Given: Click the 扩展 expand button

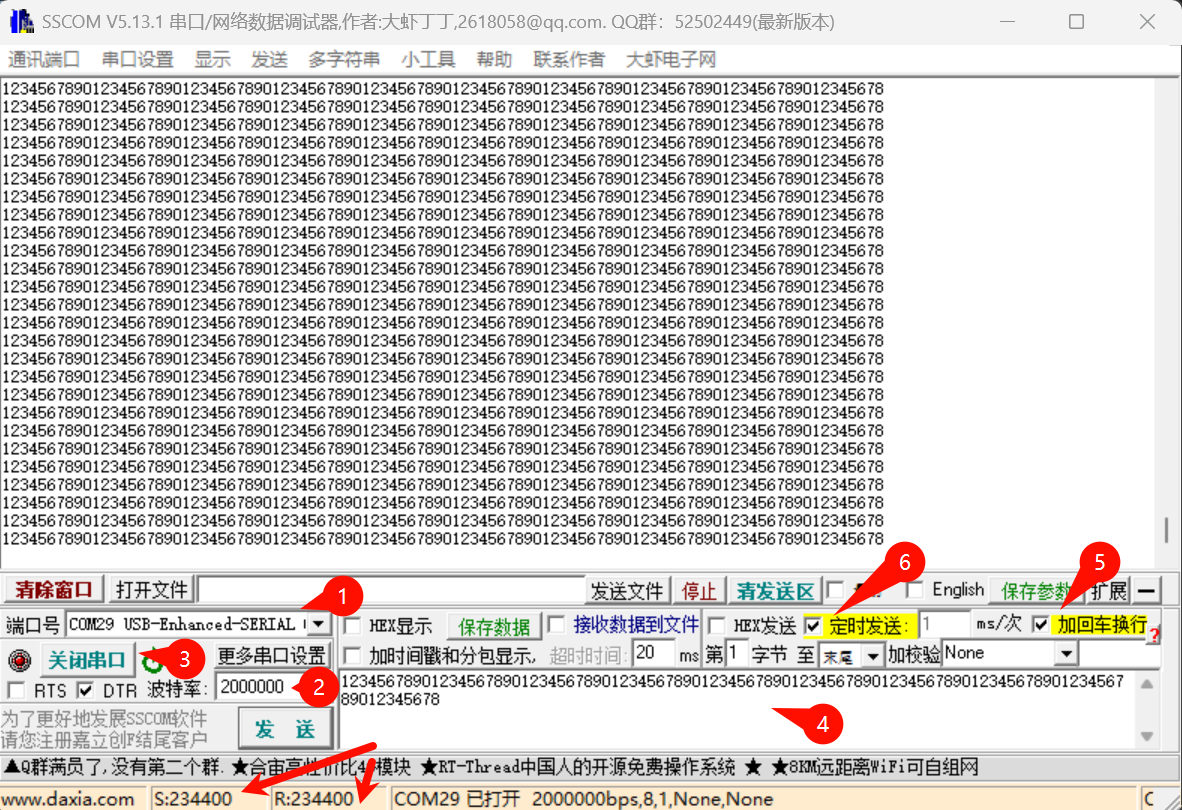Looking at the screenshot, I should point(1108,591).
